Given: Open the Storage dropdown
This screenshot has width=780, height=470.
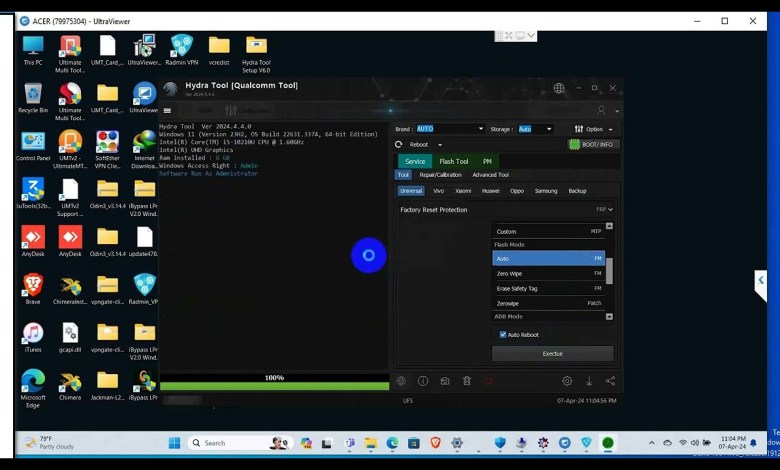Looking at the screenshot, I should click(x=550, y=129).
